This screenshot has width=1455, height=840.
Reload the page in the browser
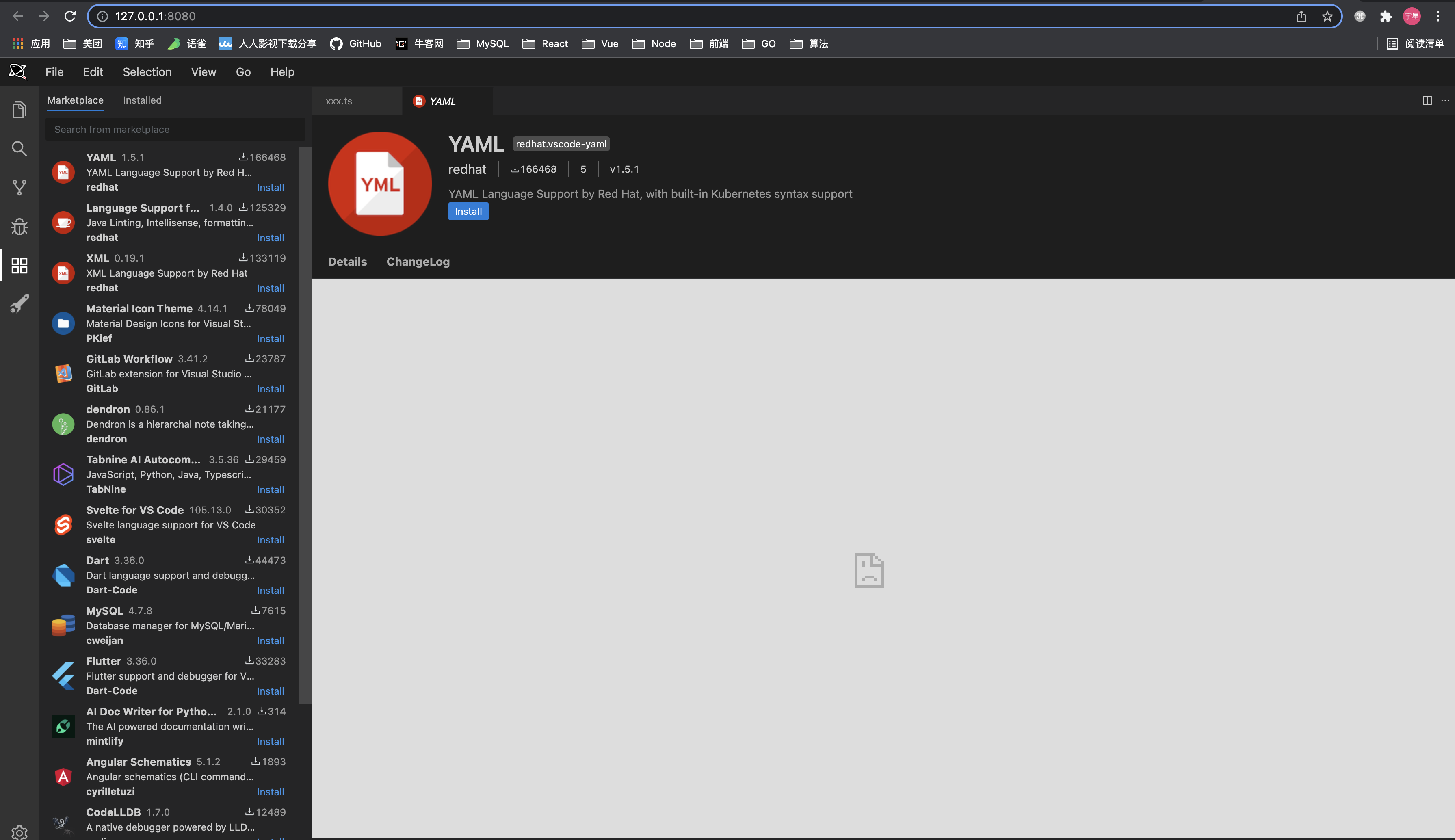pyautogui.click(x=70, y=15)
